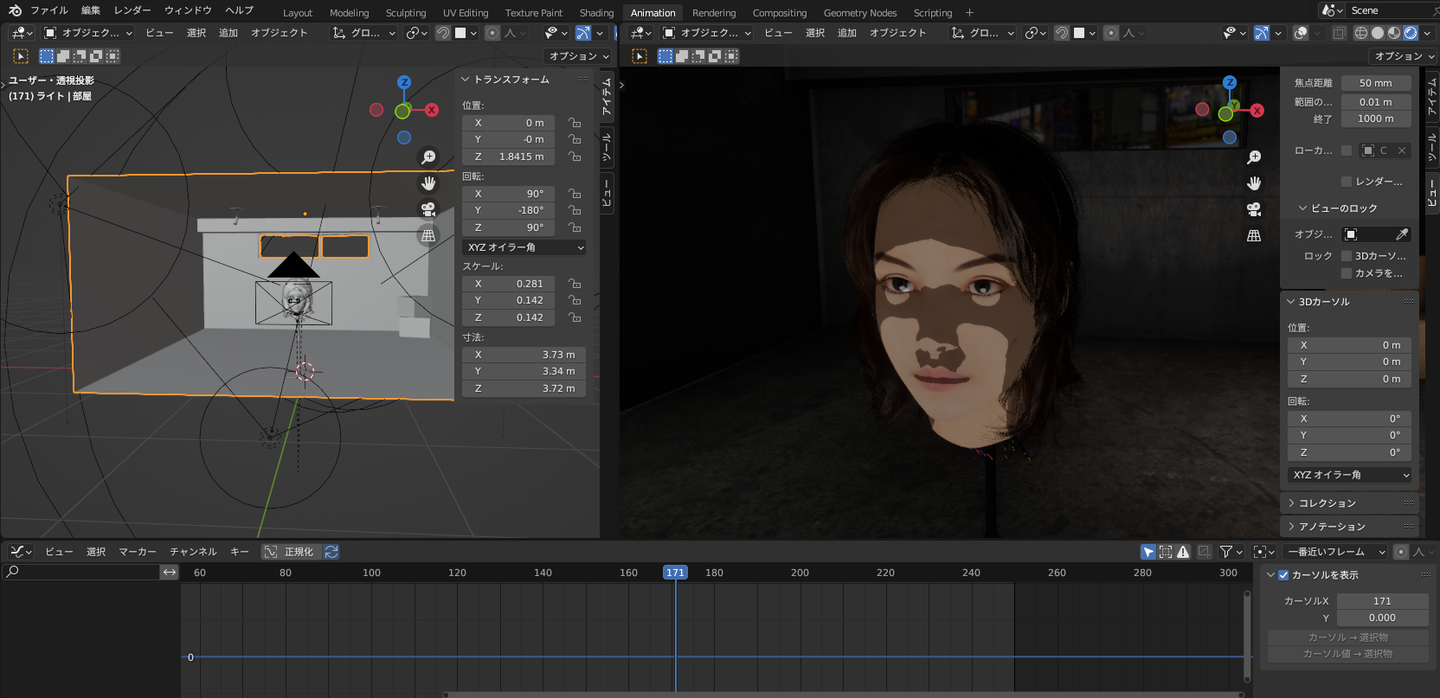Viewport: 1440px width, 698px height.
Task: Toggle camera view icon in left viewport
Action: (428, 209)
